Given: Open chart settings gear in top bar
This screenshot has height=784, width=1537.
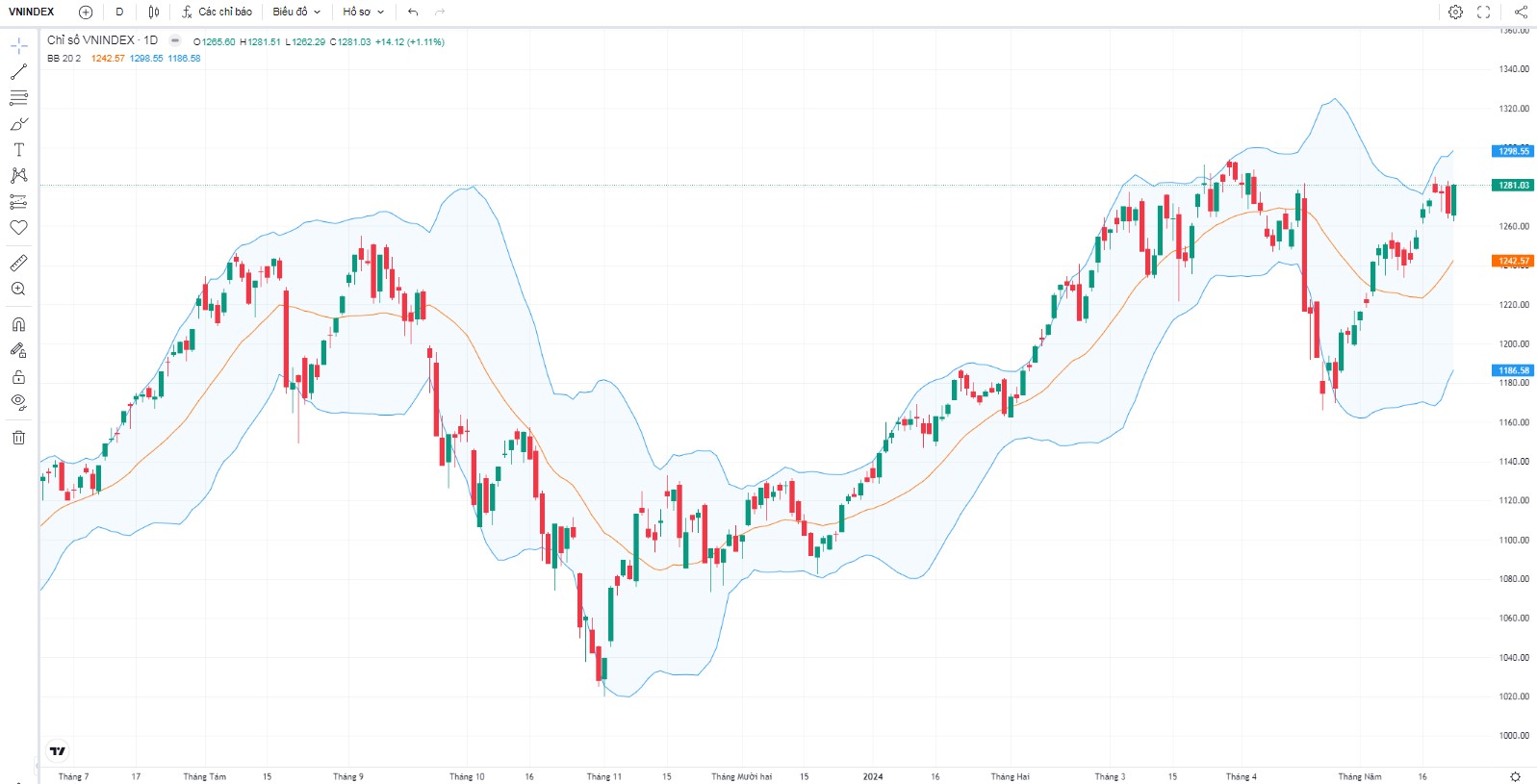Looking at the screenshot, I should pos(1455,12).
